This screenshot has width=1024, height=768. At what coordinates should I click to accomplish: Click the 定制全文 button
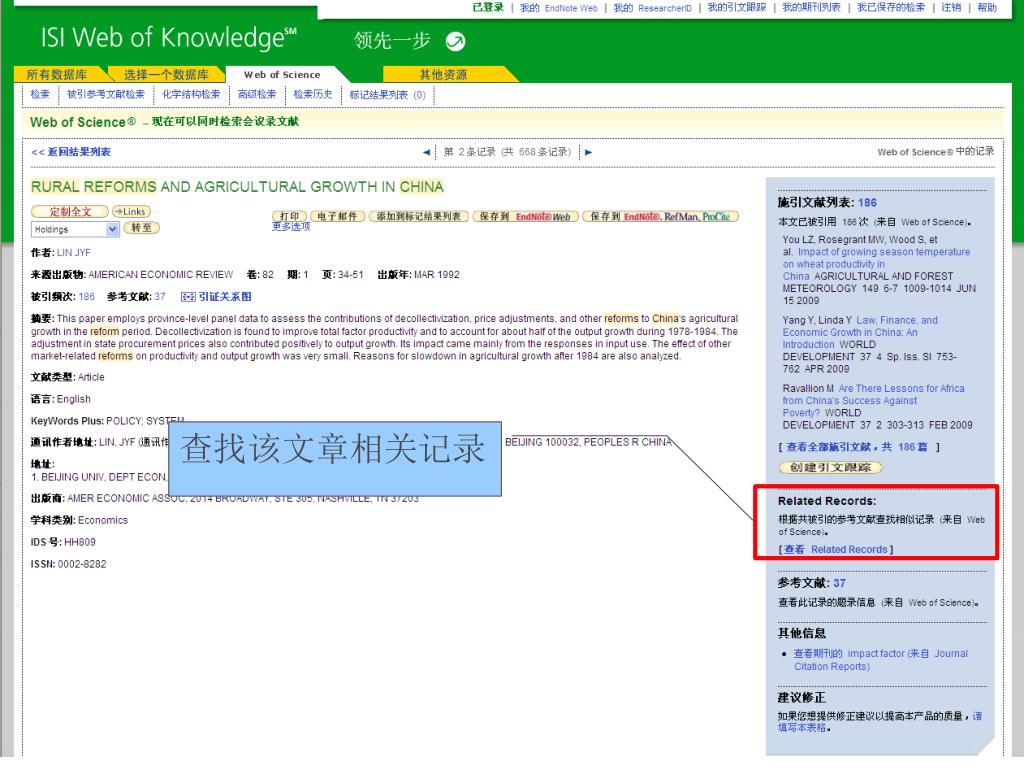coord(70,212)
